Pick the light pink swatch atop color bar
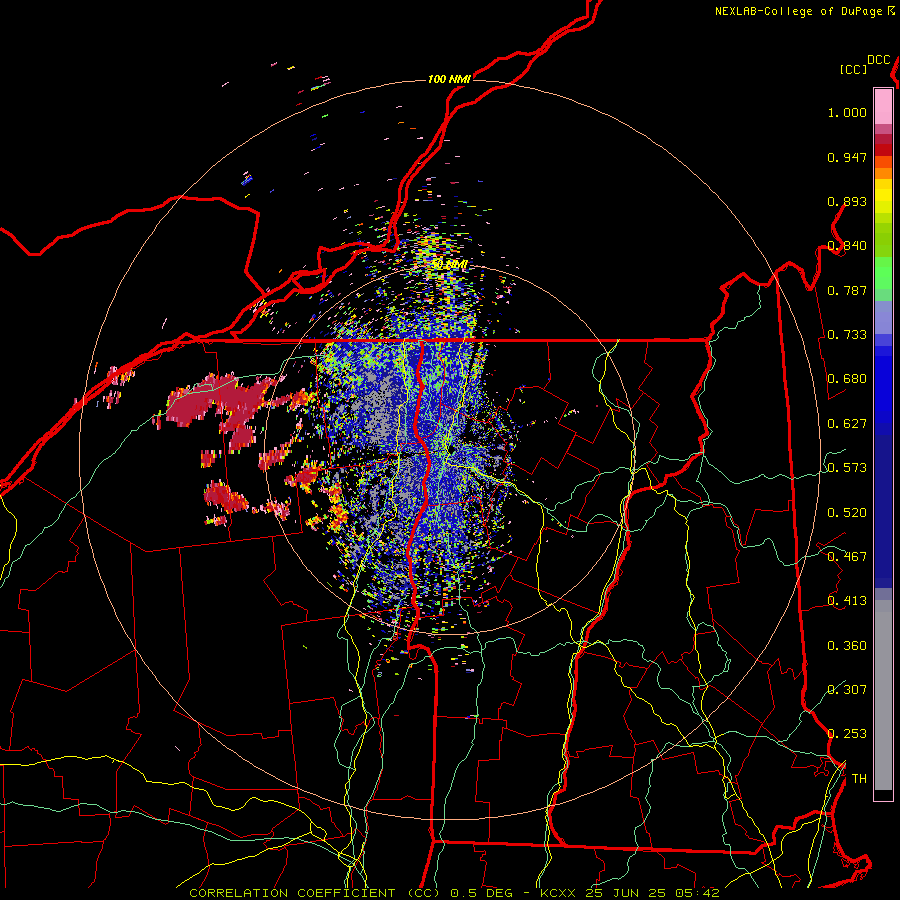900x900 pixels. (883, 106)
